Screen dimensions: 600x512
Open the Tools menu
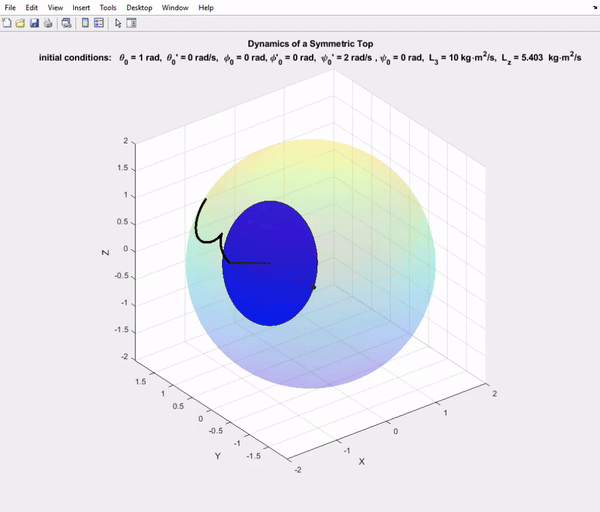click(x=108, y=8)
